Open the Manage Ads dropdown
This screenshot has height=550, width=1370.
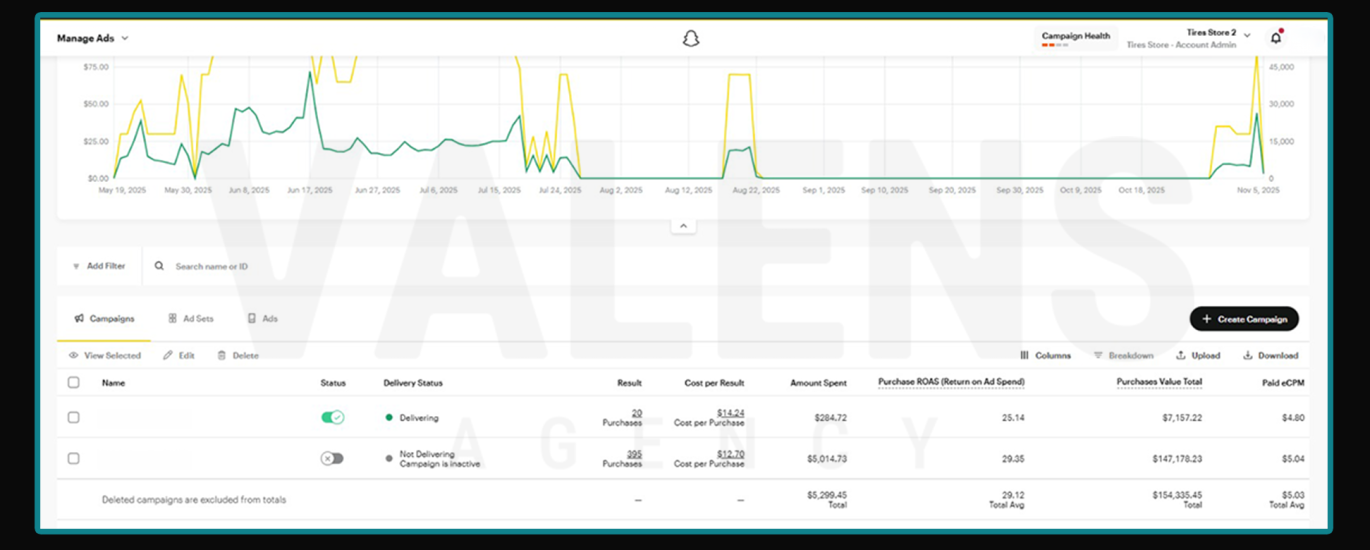tap(93, 38)
